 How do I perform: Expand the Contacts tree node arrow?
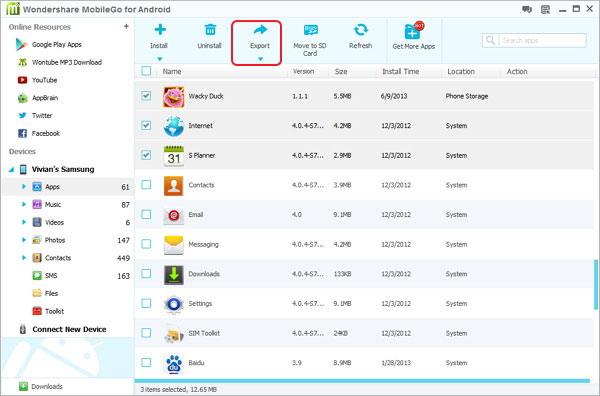pos(24,258)
